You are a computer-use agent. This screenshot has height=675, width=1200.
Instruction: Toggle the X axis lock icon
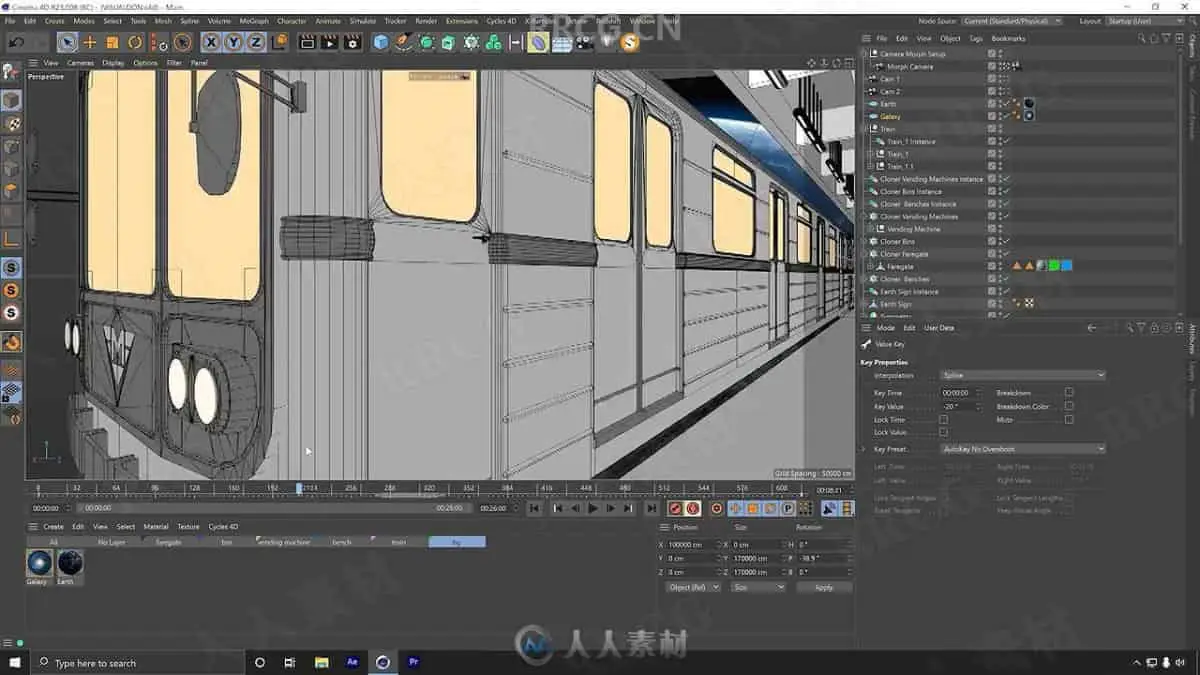pos(211,42)
